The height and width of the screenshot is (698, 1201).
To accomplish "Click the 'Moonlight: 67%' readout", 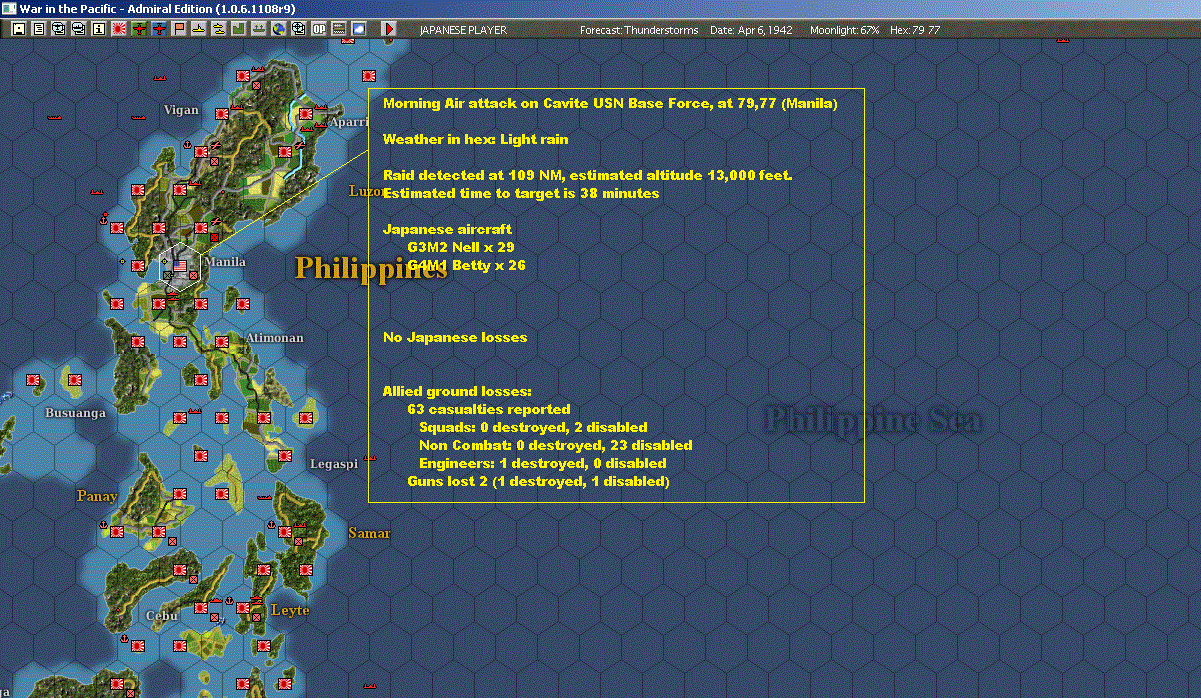I will pos(845,30).
